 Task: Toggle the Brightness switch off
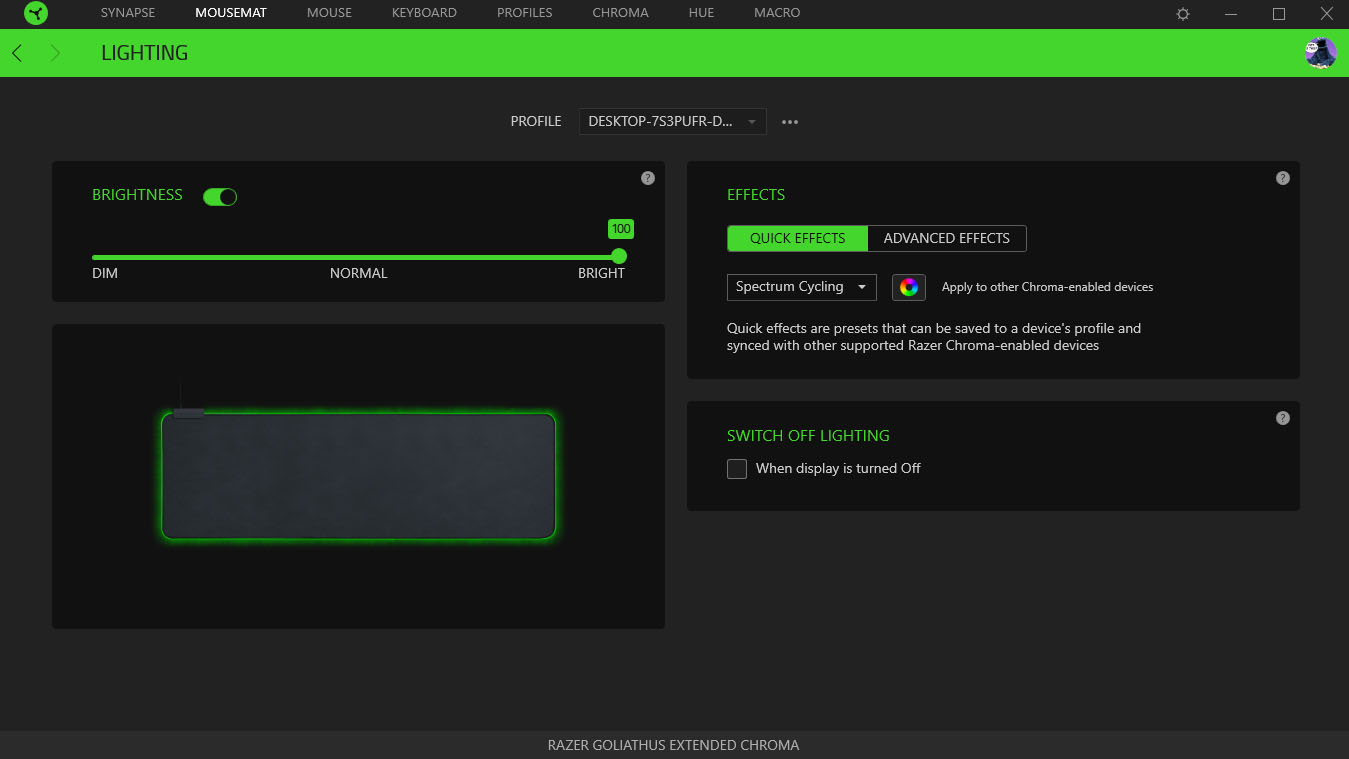click(220, 197)
